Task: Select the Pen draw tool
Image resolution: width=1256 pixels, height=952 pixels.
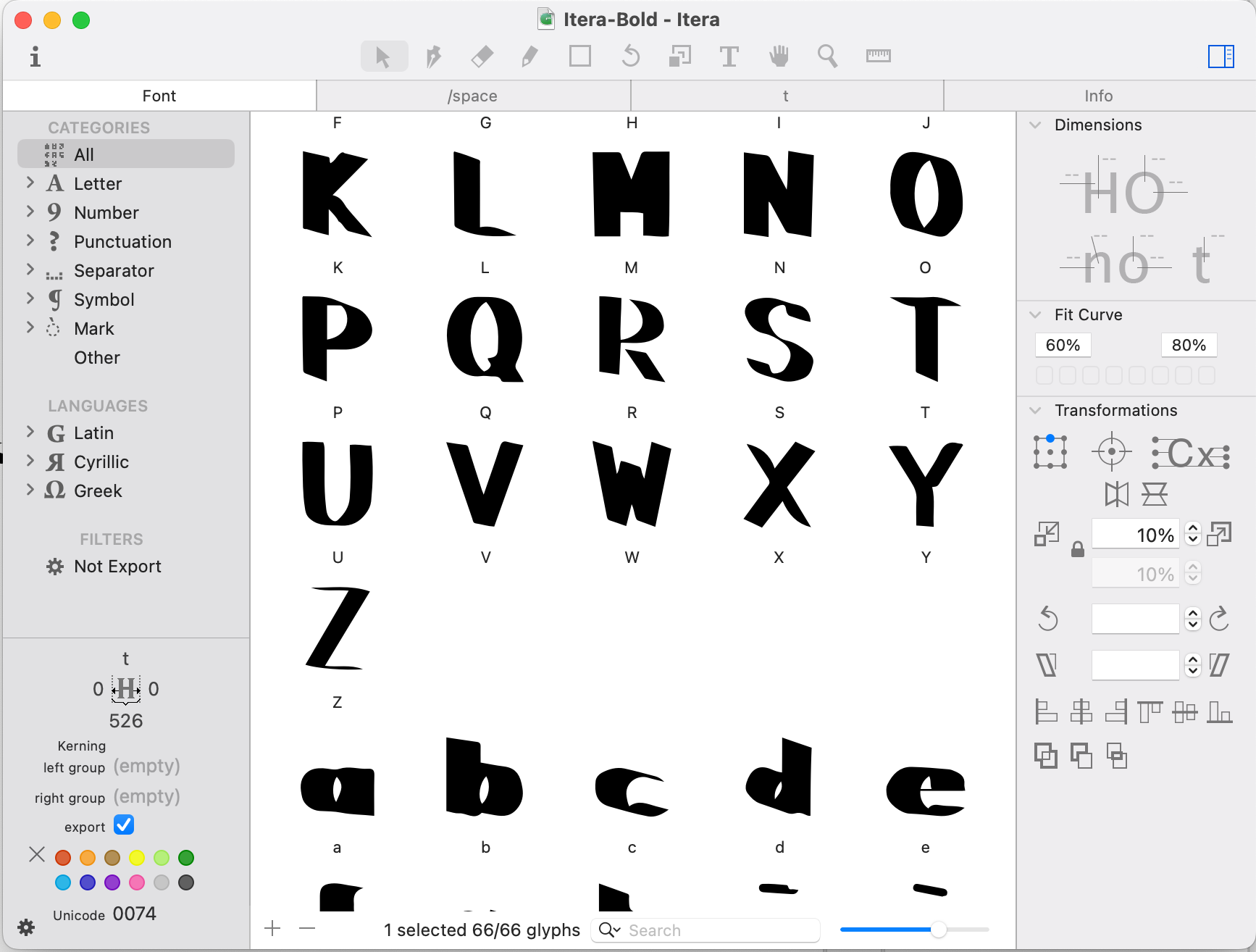Action: (x=433, y=57)
